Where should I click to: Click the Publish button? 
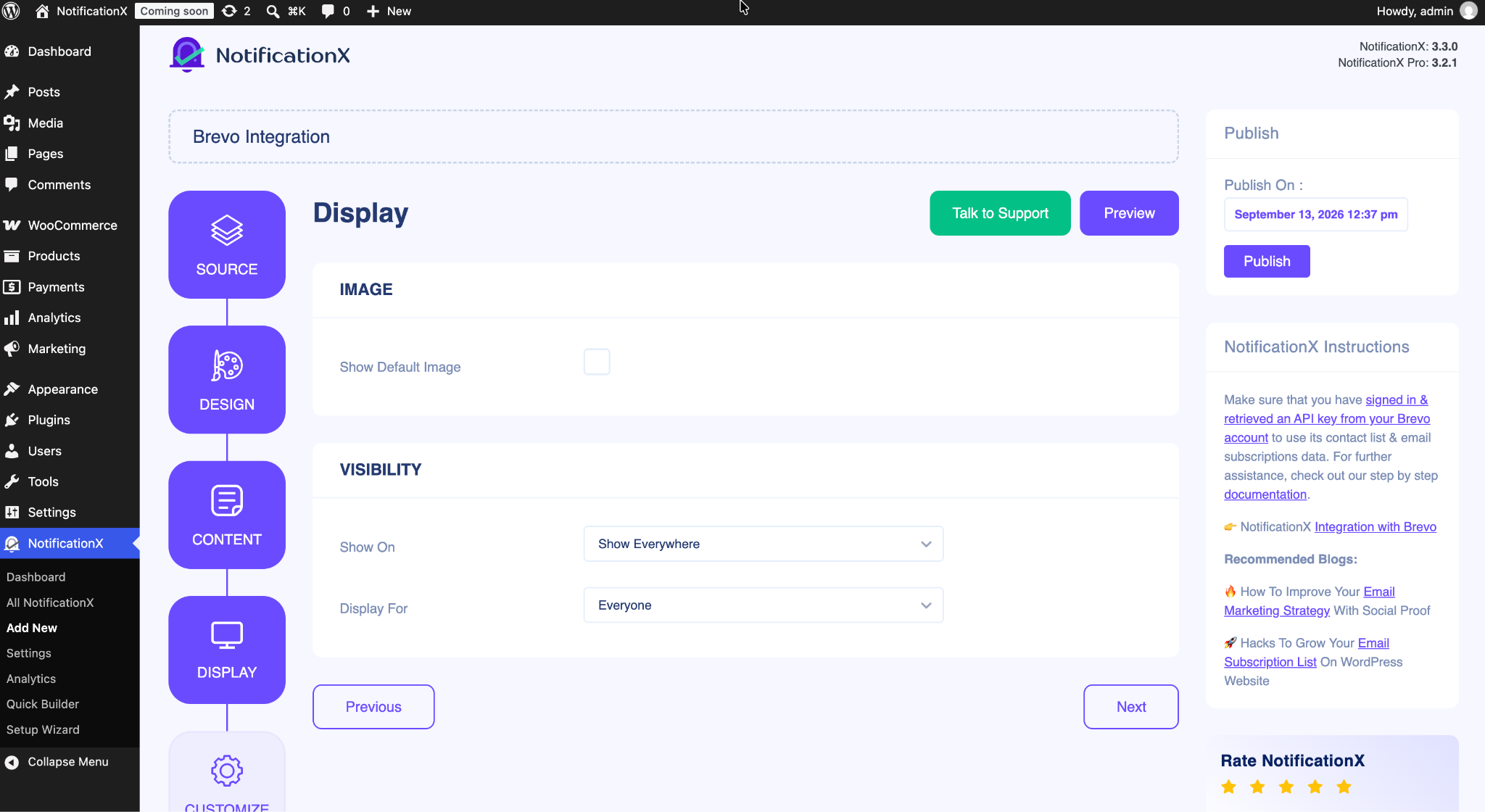pos(1267,261)
